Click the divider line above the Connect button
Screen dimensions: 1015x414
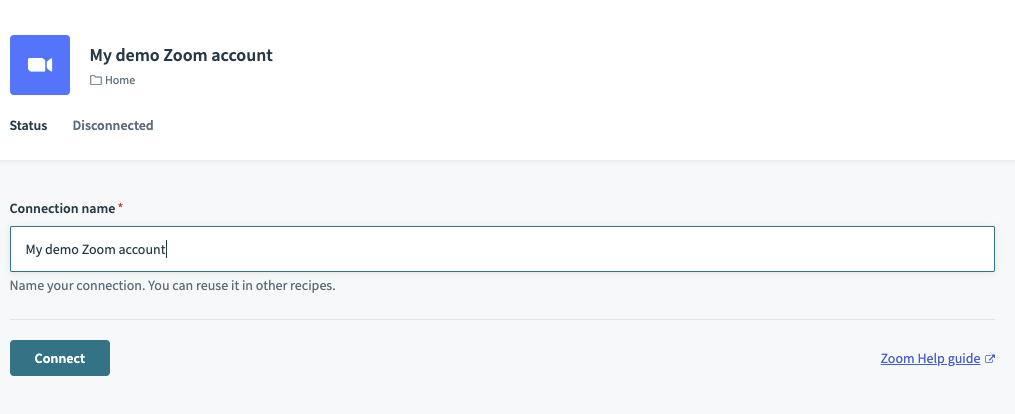[502, 319]
